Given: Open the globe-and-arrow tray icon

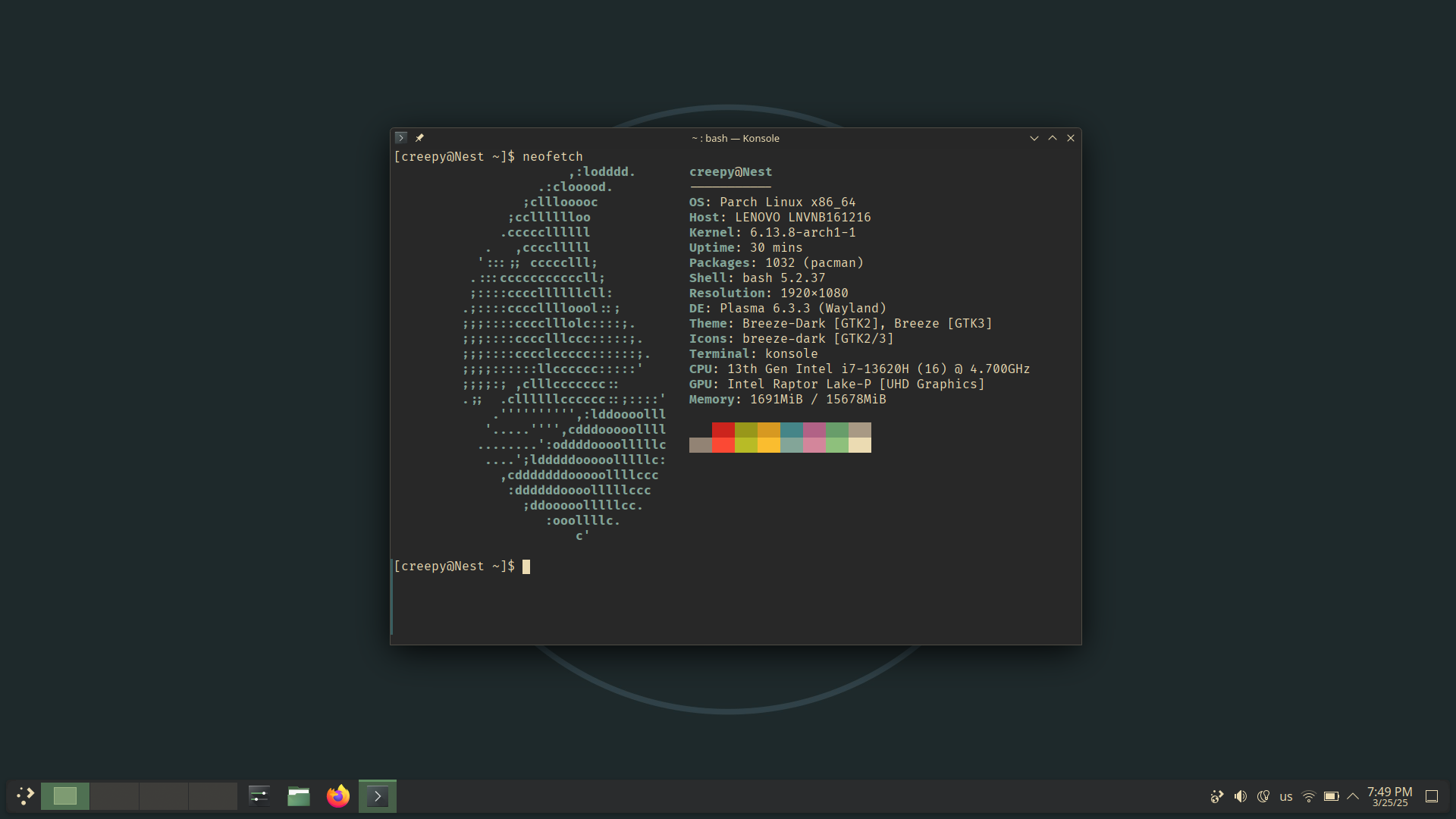Looking at the screenshot, I should pyautogui.click(x=1217, y=796).
